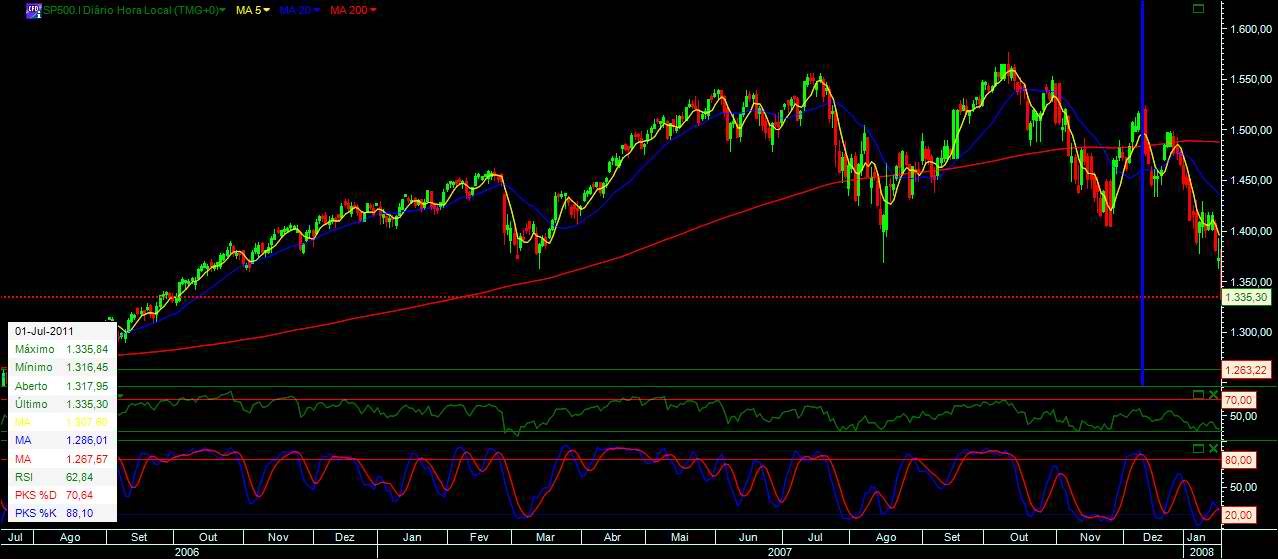Screen dimensions: 1278x559
Task: Close the RSI indicator panel
Action: tap(1213, 395)
